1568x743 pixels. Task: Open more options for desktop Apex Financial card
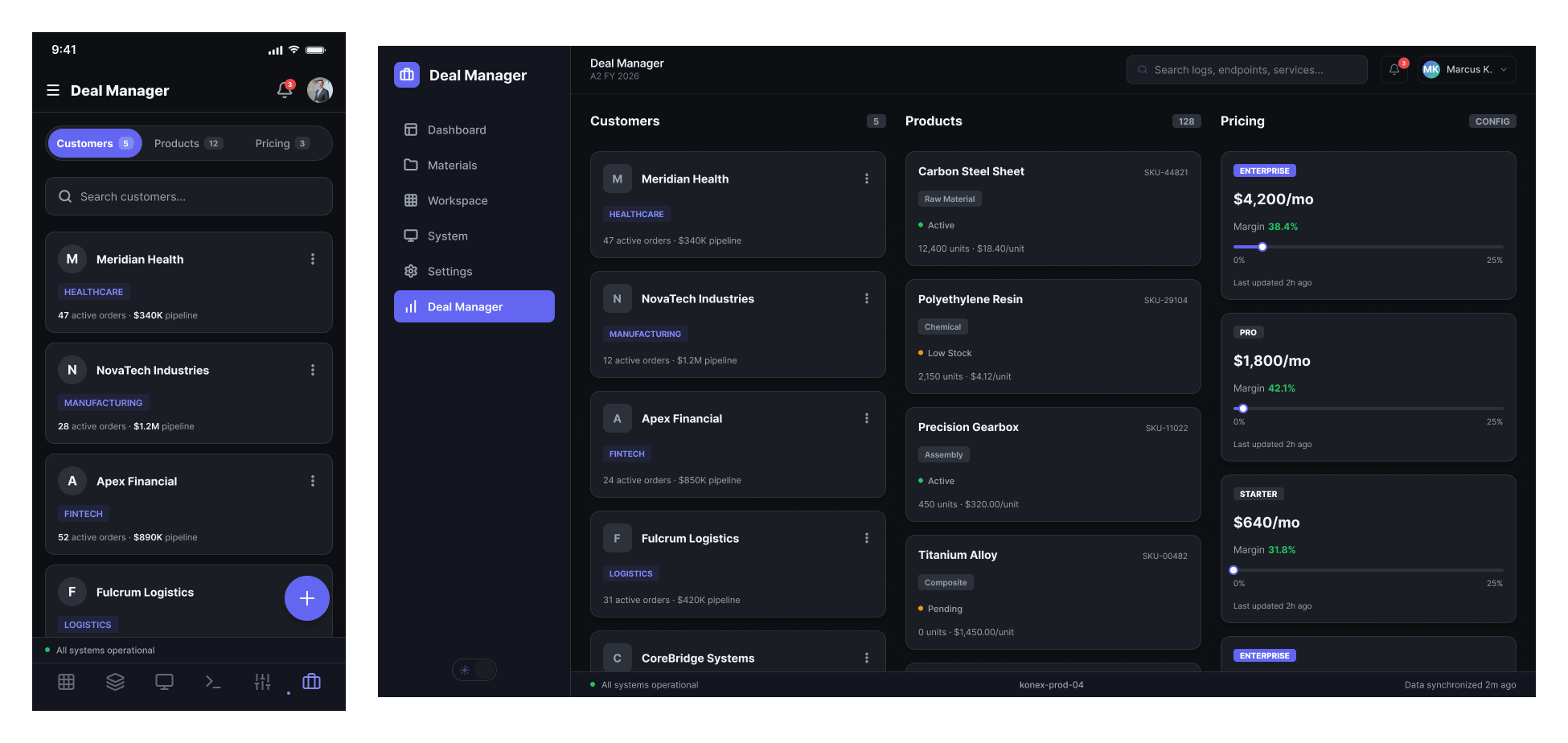867,418
